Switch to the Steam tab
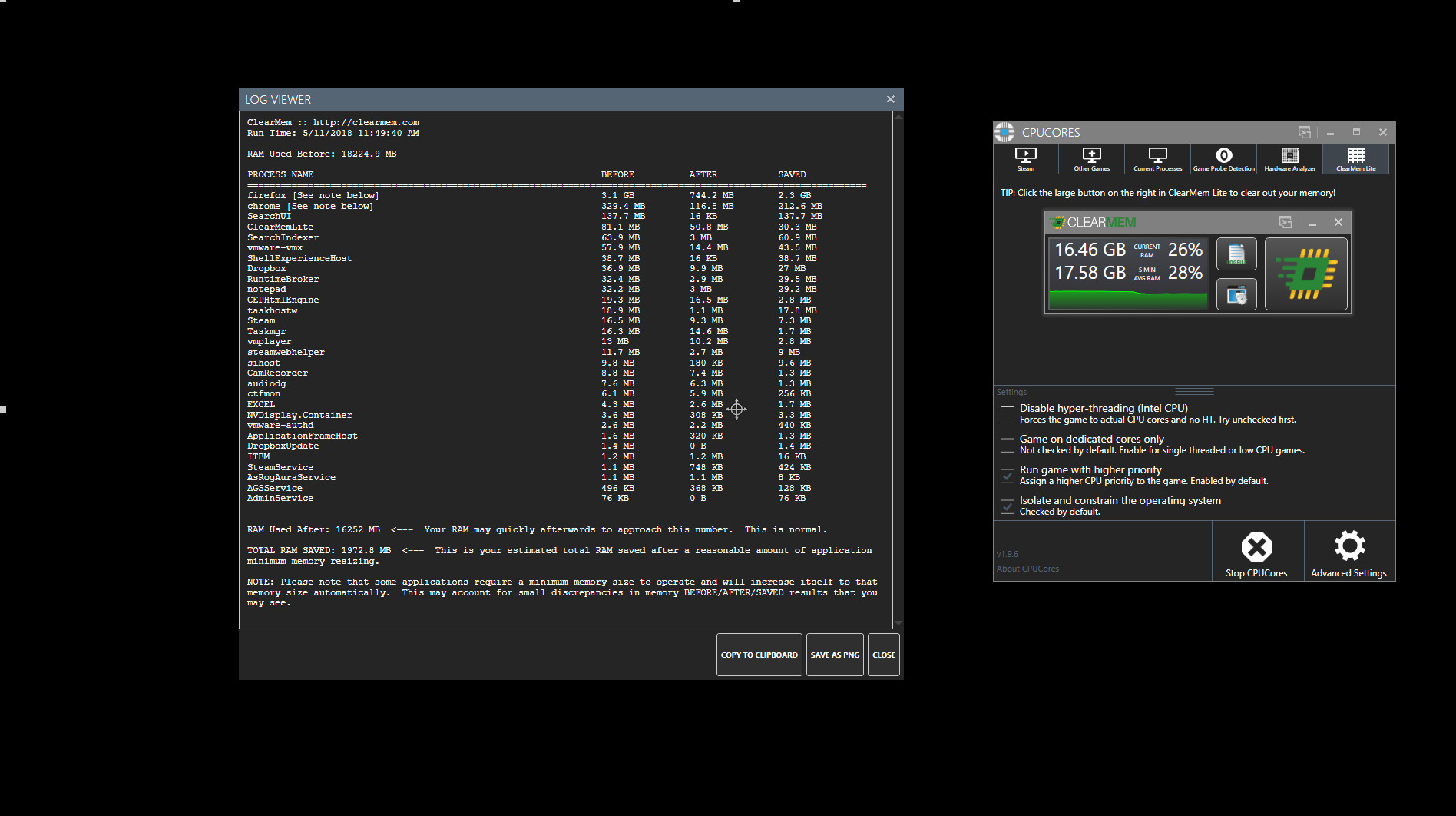 (x=1026, y=158)
